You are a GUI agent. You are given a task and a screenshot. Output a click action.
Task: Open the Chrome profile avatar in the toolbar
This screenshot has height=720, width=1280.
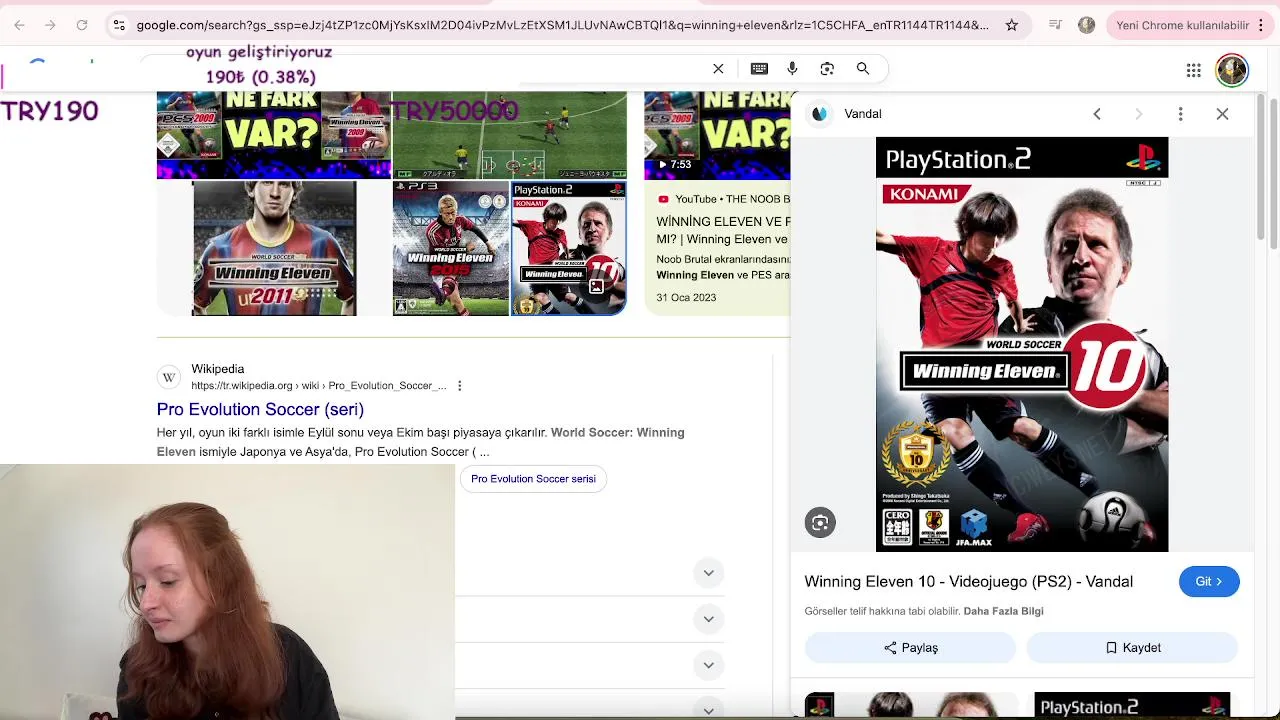click(1087, 25)
